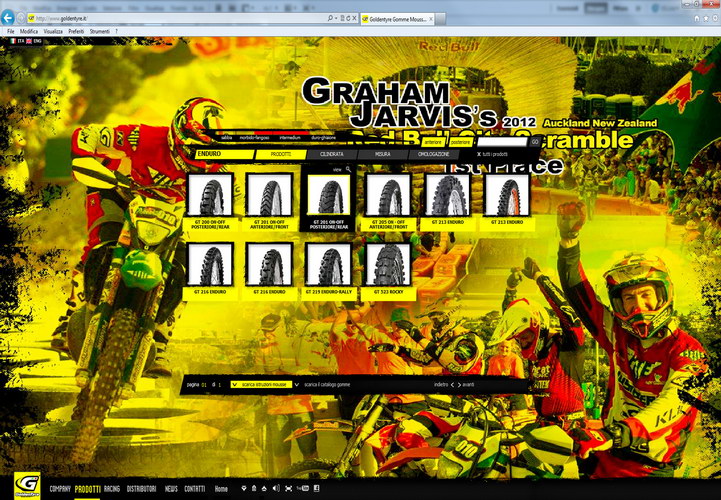Open GT 523 ROCKY tyre thumbnail
721x500 pixels.
tap(388, 264)
